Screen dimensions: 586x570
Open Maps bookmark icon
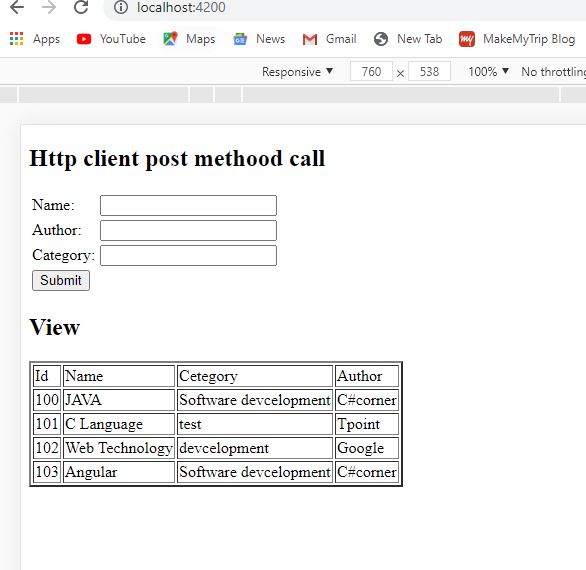coord(170,39)
